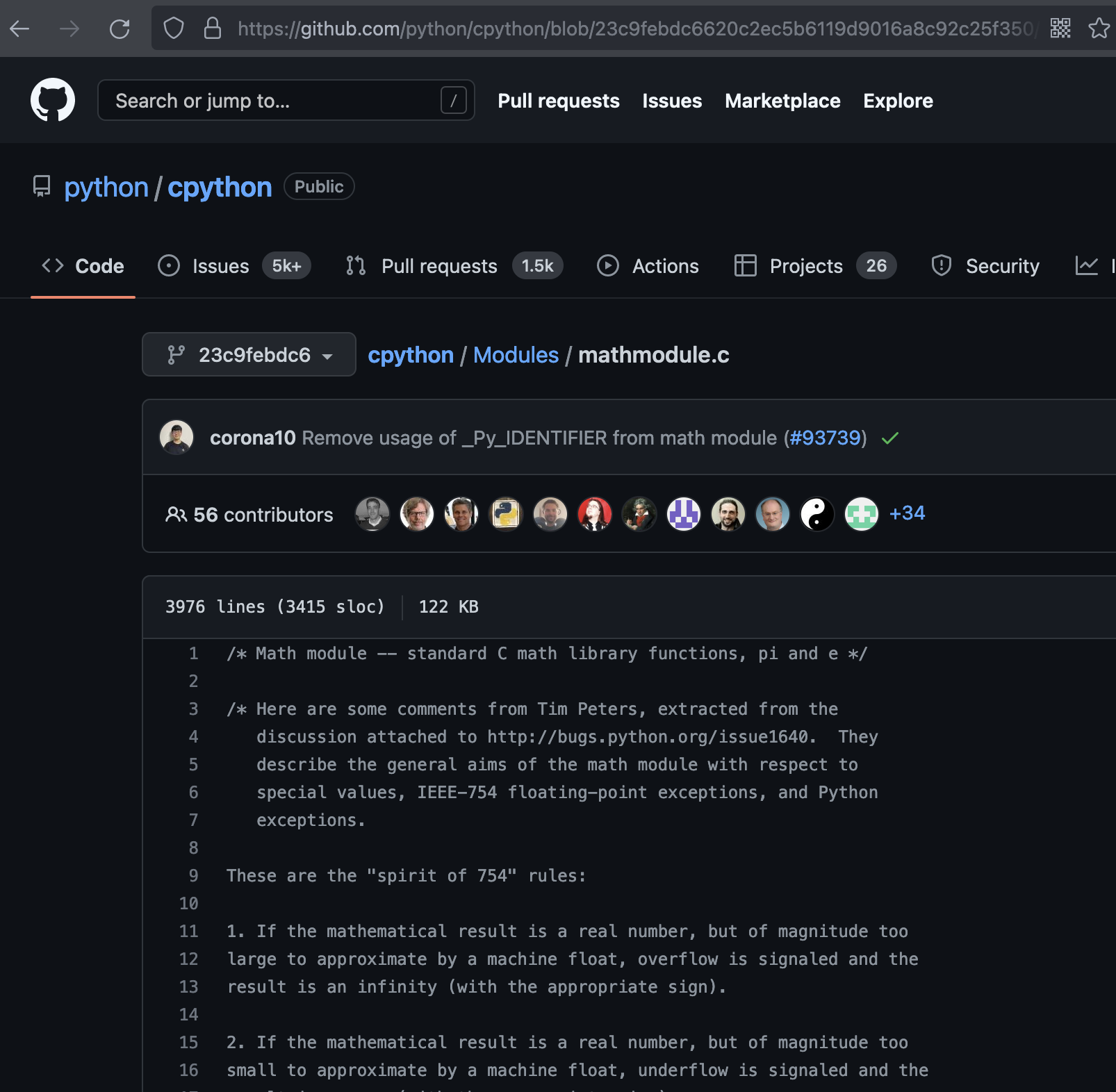This screenshot has height=1092, width=1116.
Task: Click the cpython breadcrumb link
Action: click(411, 355)
